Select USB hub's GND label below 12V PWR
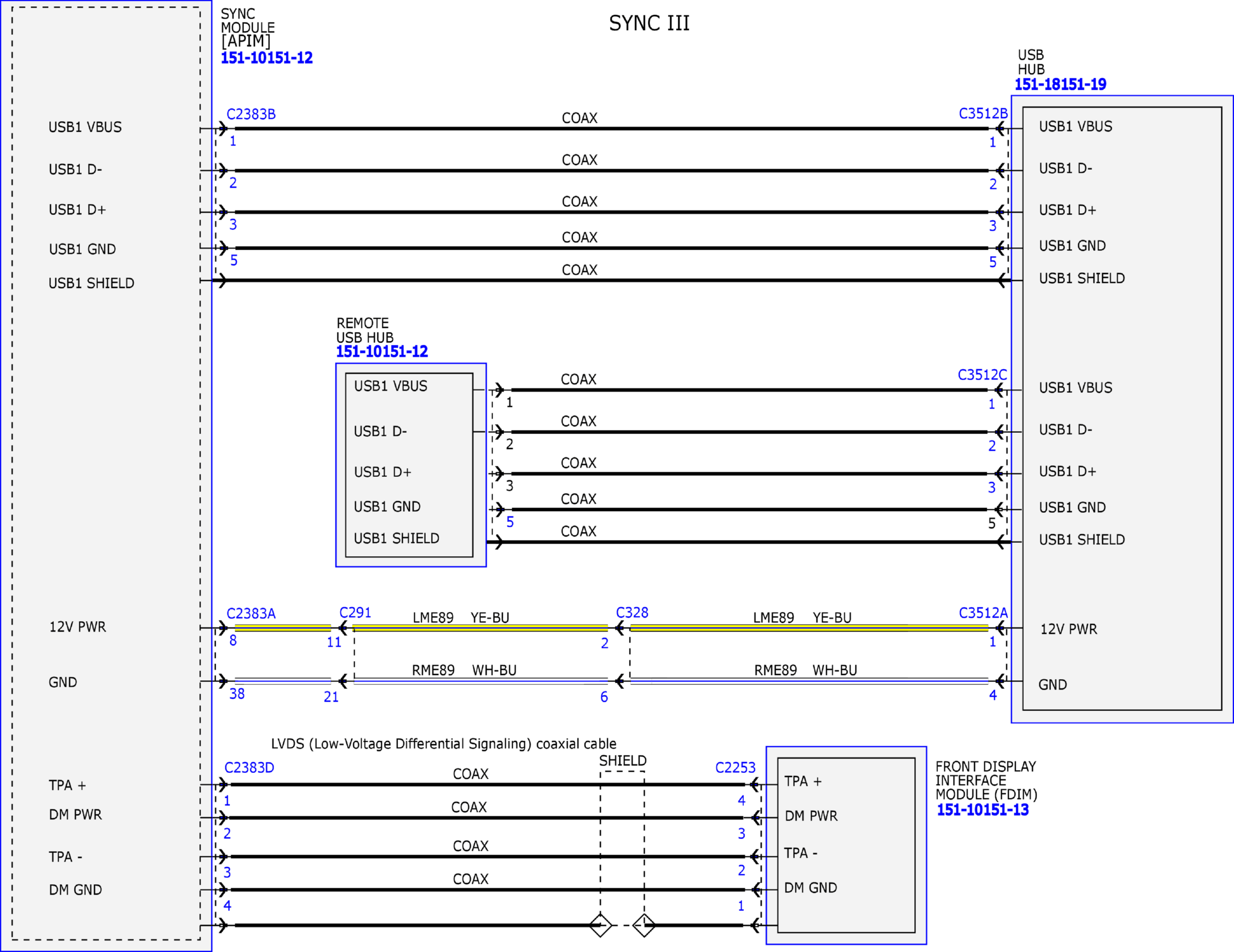 pos(1053,685)
